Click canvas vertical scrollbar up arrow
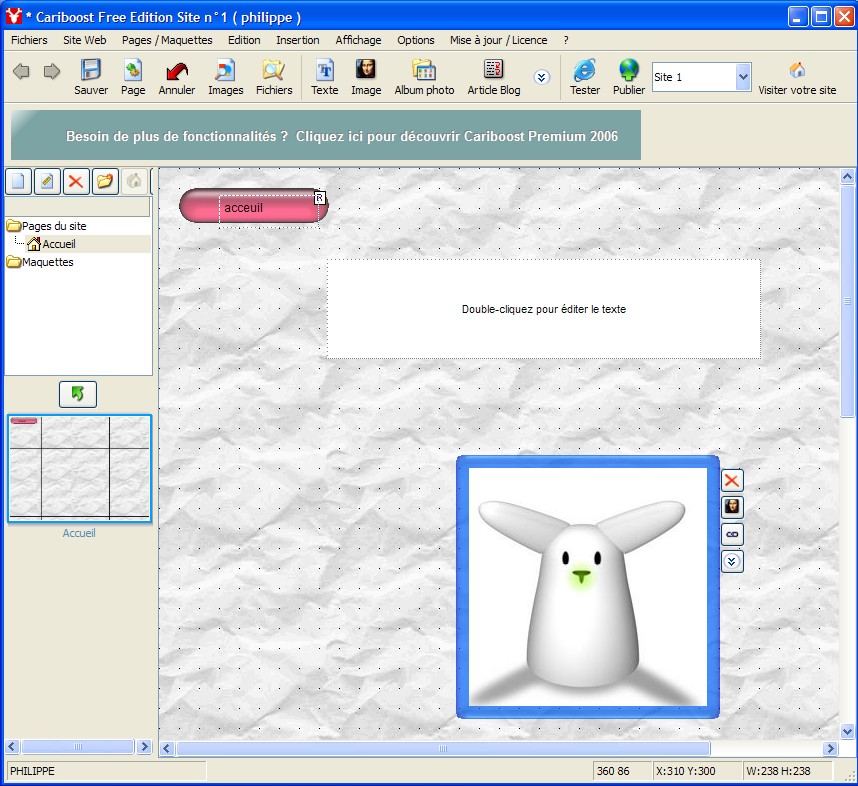The width and height of the screenshot is (858, 786). pos(847,176)
